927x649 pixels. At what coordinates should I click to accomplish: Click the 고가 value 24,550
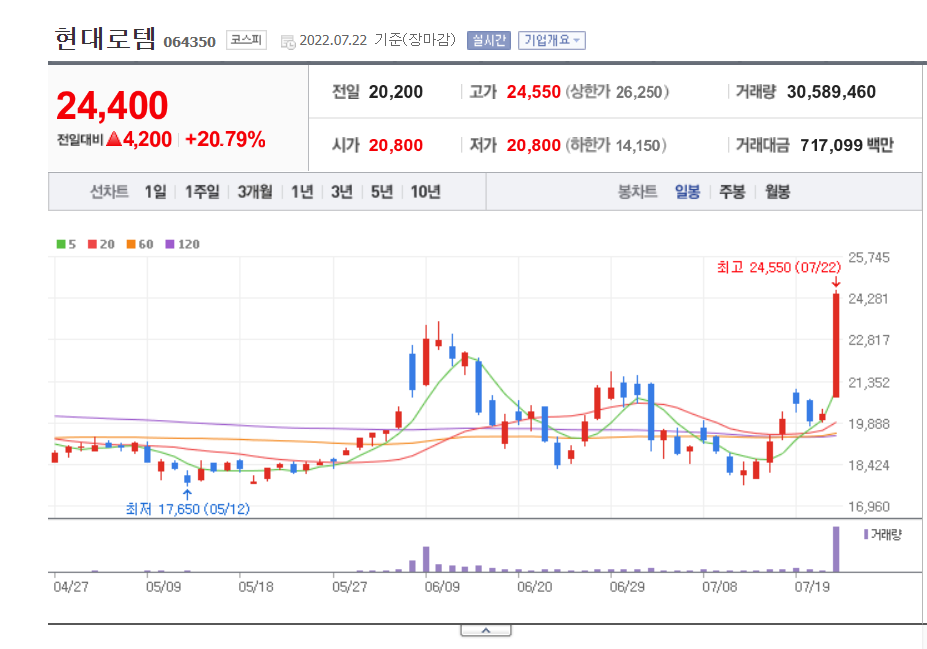click(x=533, y=92)
